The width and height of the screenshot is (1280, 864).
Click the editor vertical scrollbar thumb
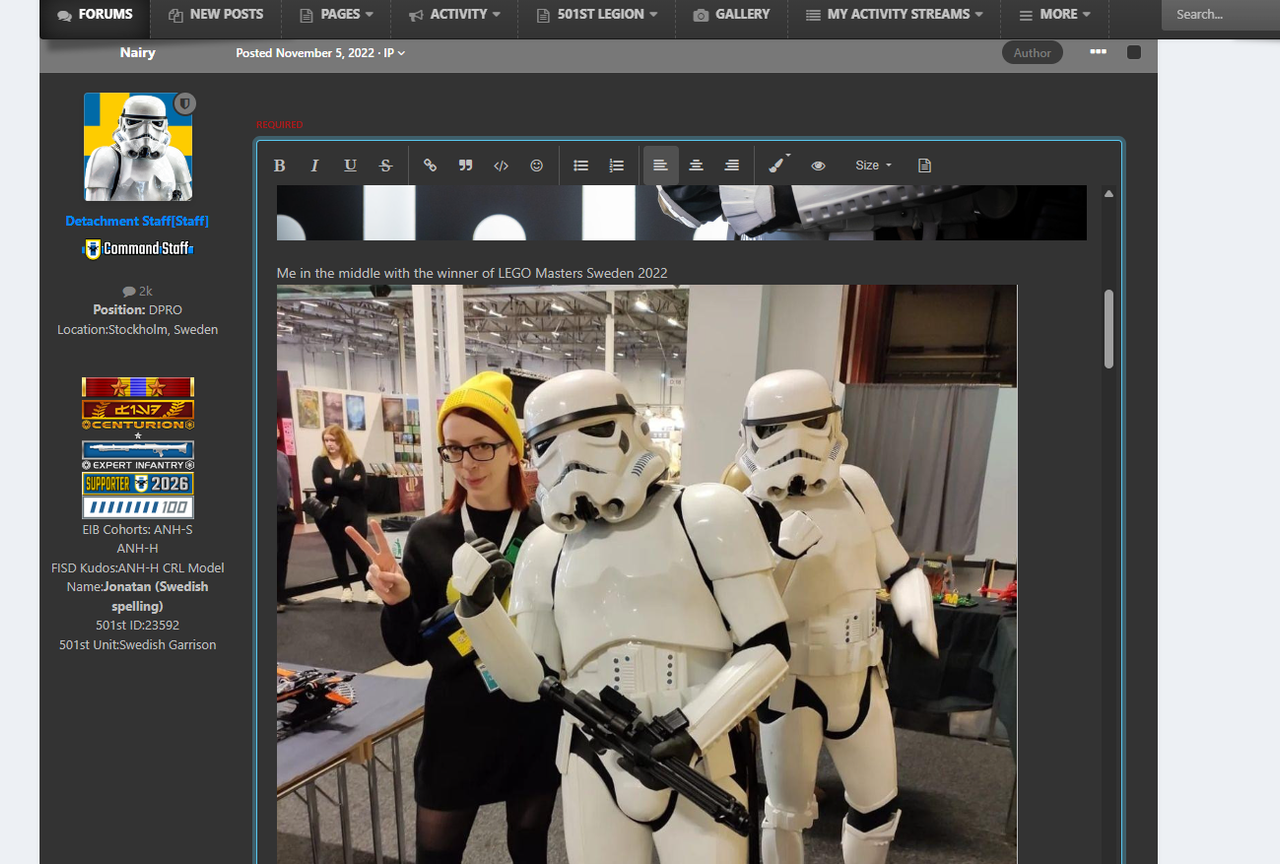click(x=1109, y=329)
